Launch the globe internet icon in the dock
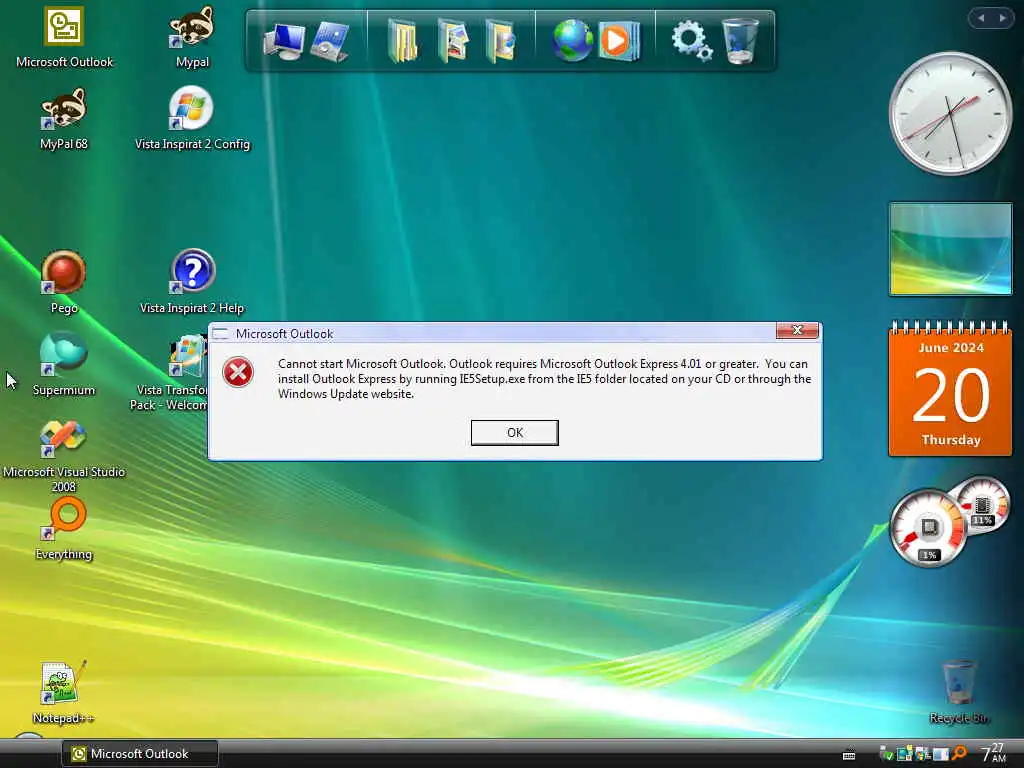The height and width of the screenshot is (768, 1024). [x=572, y=40]
